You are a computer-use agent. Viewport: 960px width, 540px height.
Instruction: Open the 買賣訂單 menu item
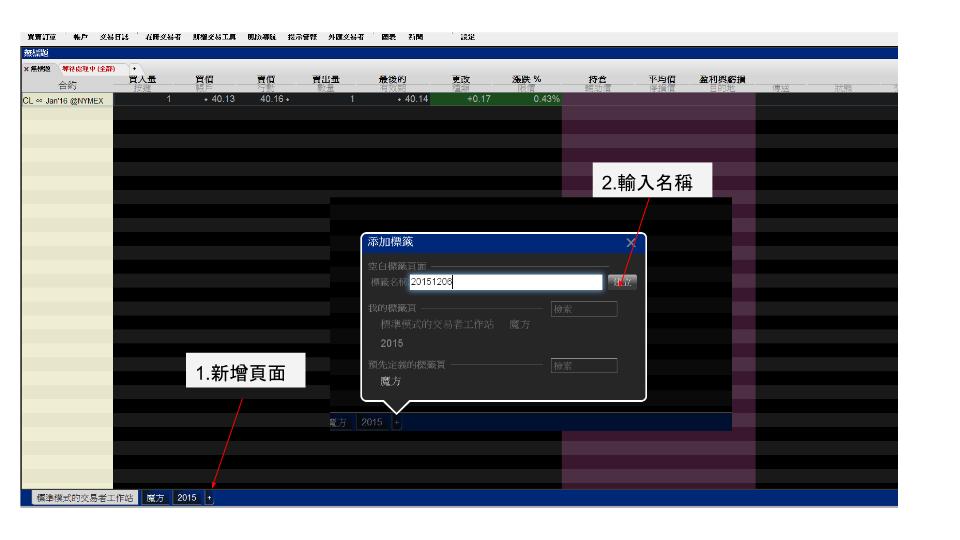[42, 37]
